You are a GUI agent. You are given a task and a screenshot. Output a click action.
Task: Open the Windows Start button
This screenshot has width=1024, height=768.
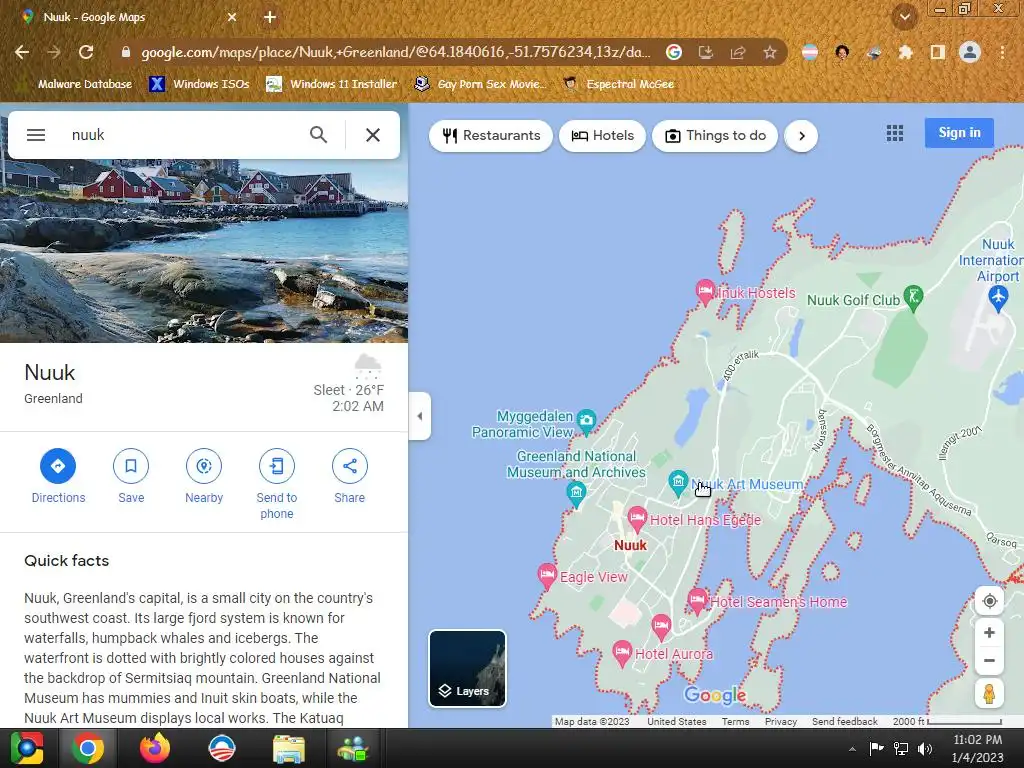coord(27,748)
